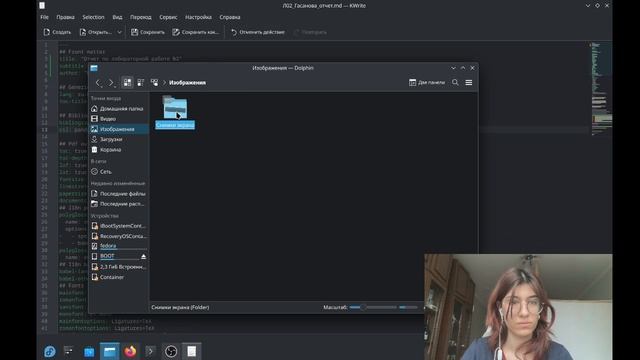Screen dimensions: 640x360
Task: Switch to KWrite in taskbar
Action: coord(191,351)
